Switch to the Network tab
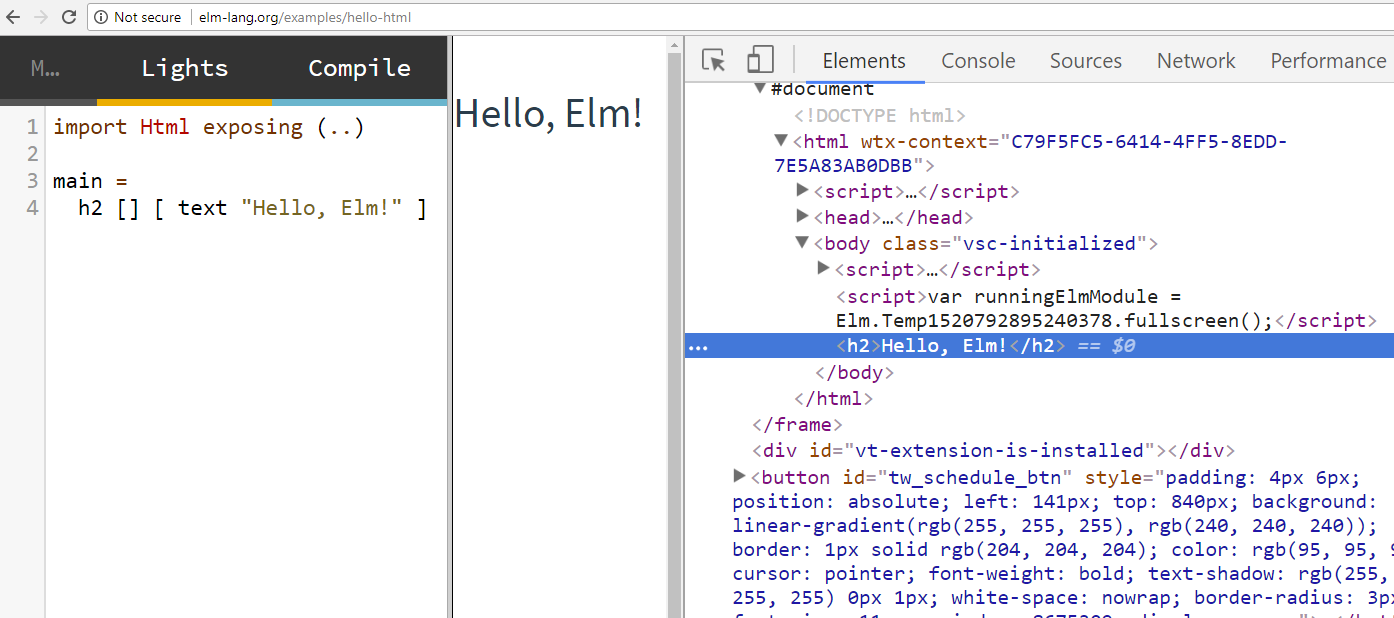The image size is (1394, 618). click(1196, 61)
